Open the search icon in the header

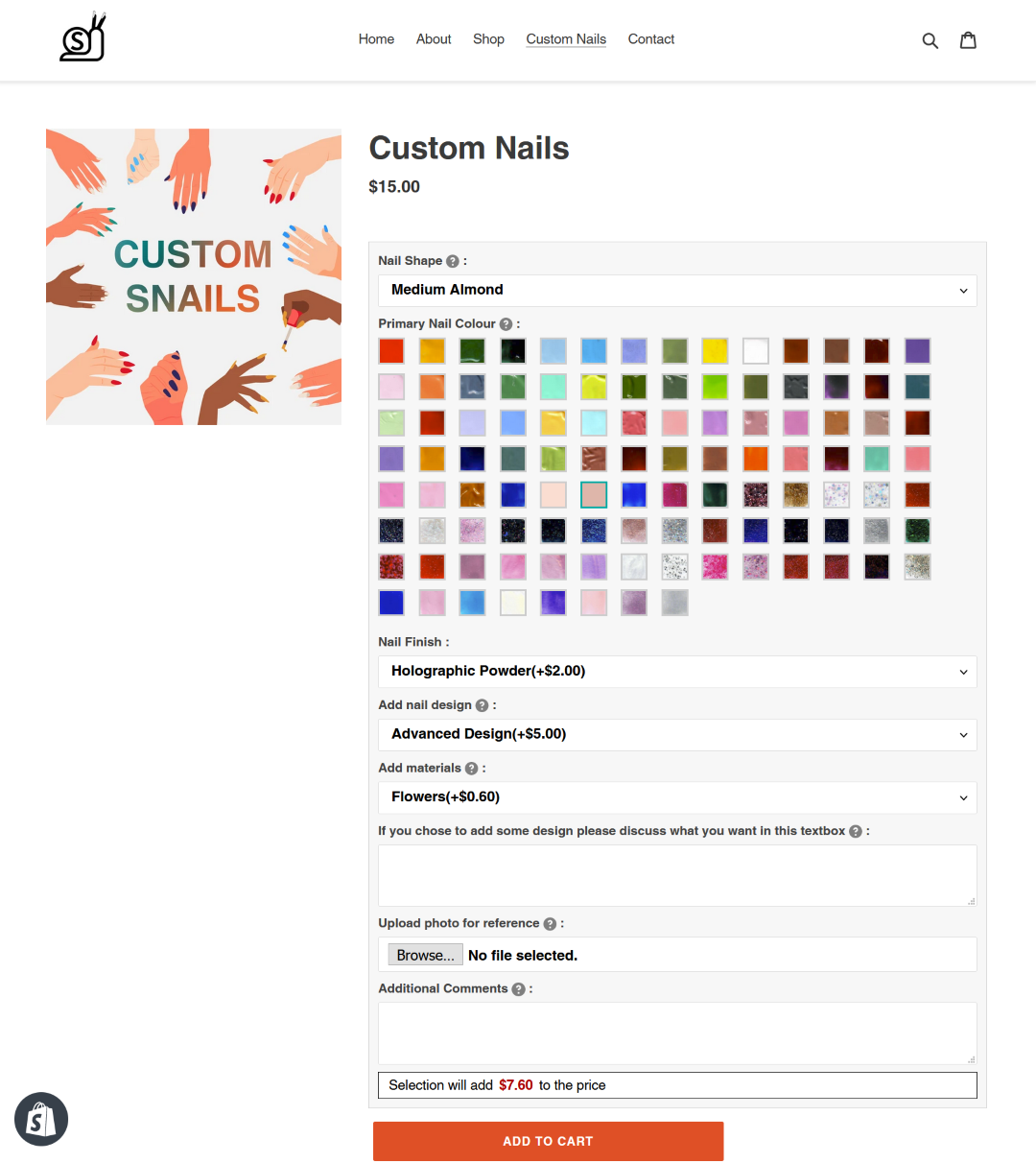(930, 39)
